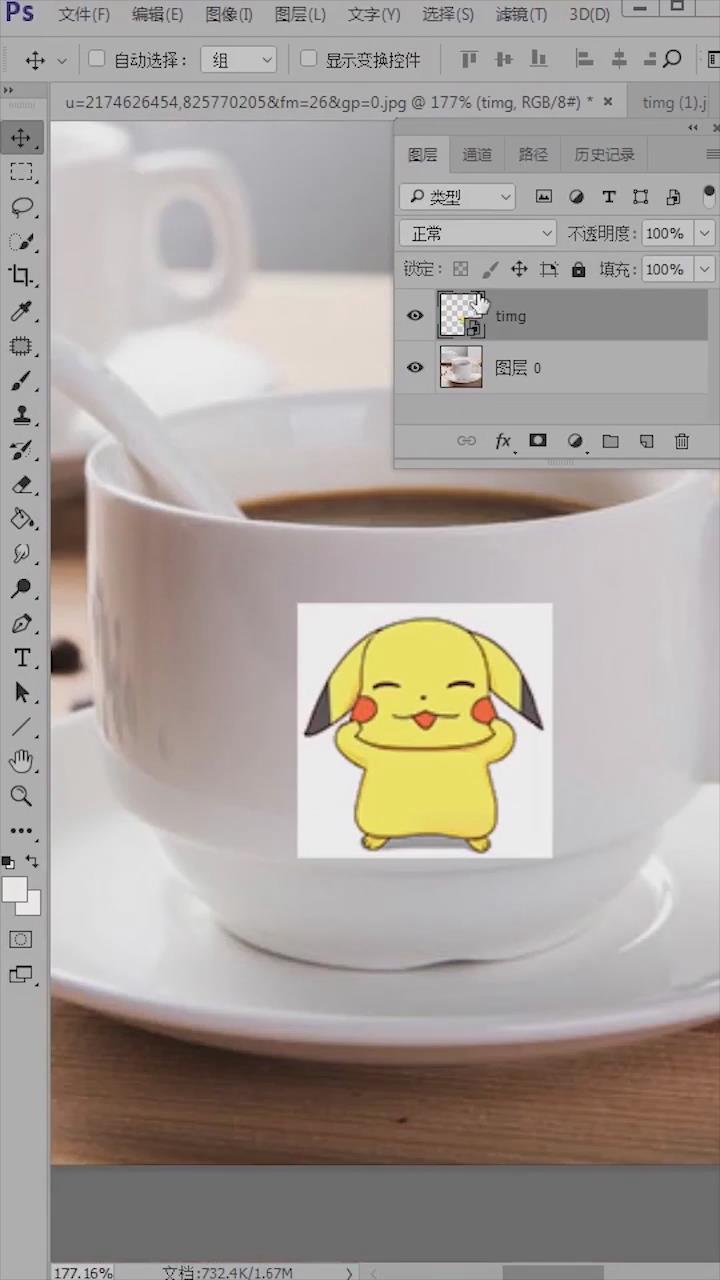Select the Zoom magnifier tool
The width and height of the screenshot is (720, 1280).
pos(21,796)
